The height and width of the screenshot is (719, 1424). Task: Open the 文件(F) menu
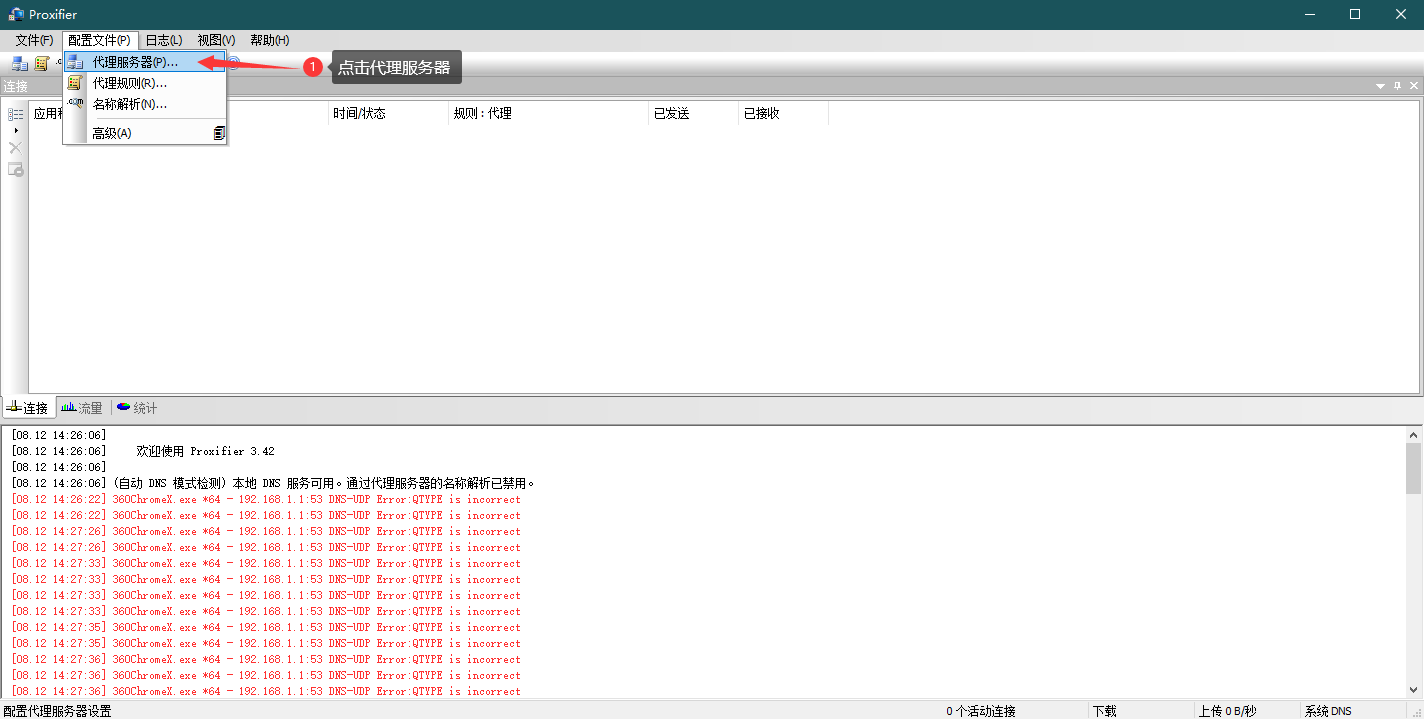pyautogui.click(x=34, y=40)
